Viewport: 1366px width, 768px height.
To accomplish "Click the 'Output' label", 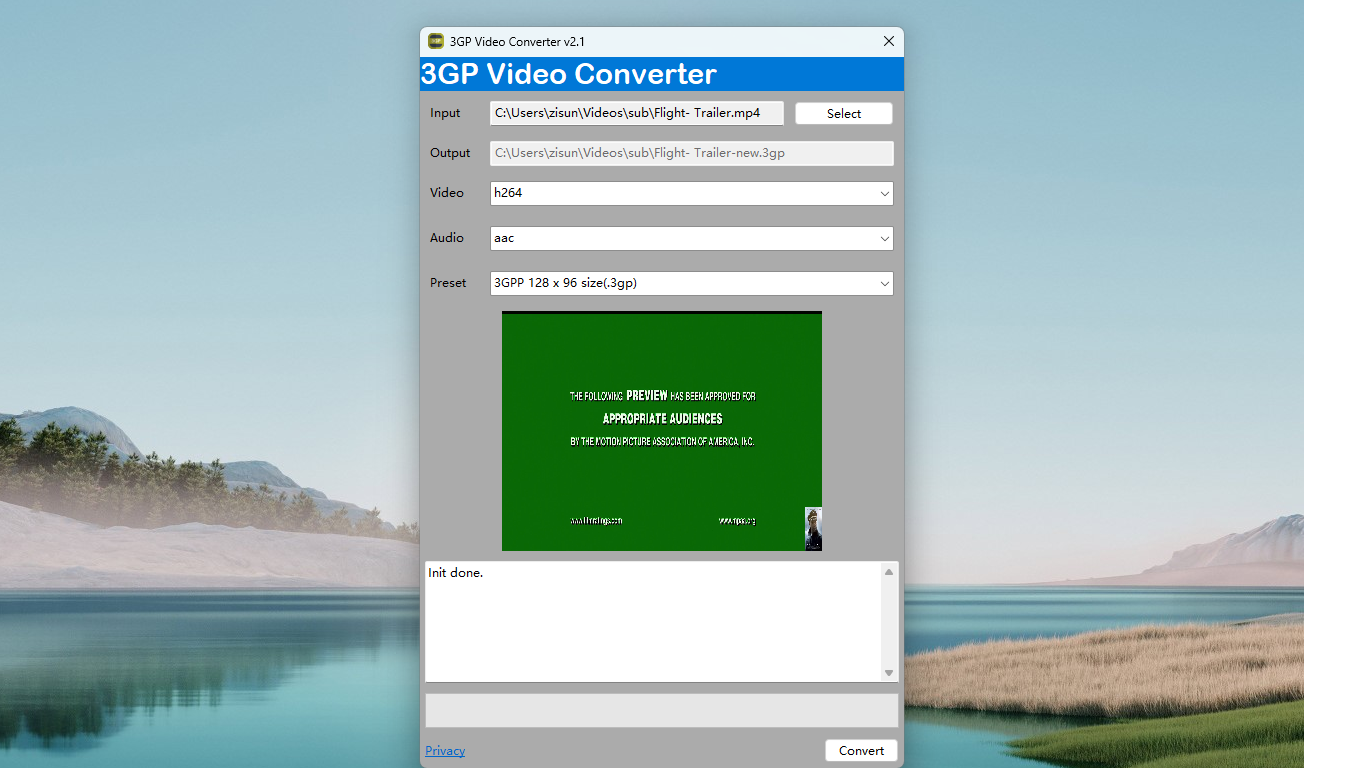I will tap(450, 153).
